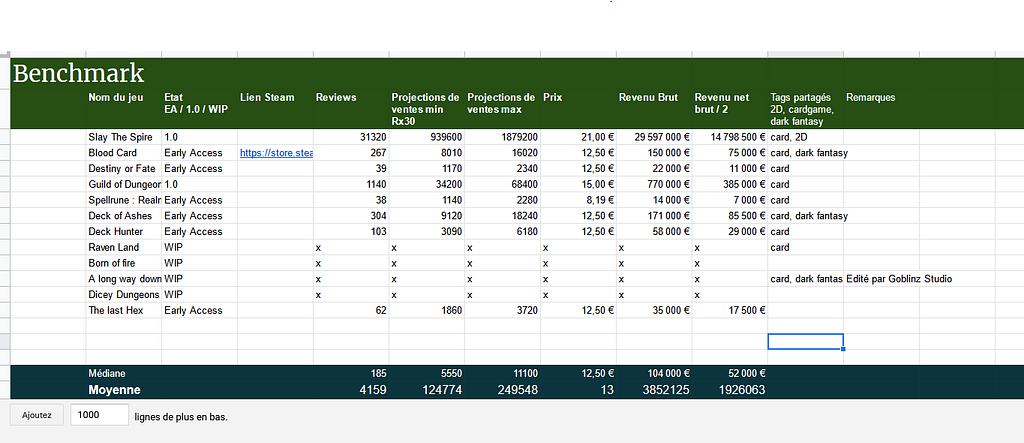This screenshot has height=443, width=1024.
Task: Click the Revenu Brut header cell
Action: coord(654,108)
